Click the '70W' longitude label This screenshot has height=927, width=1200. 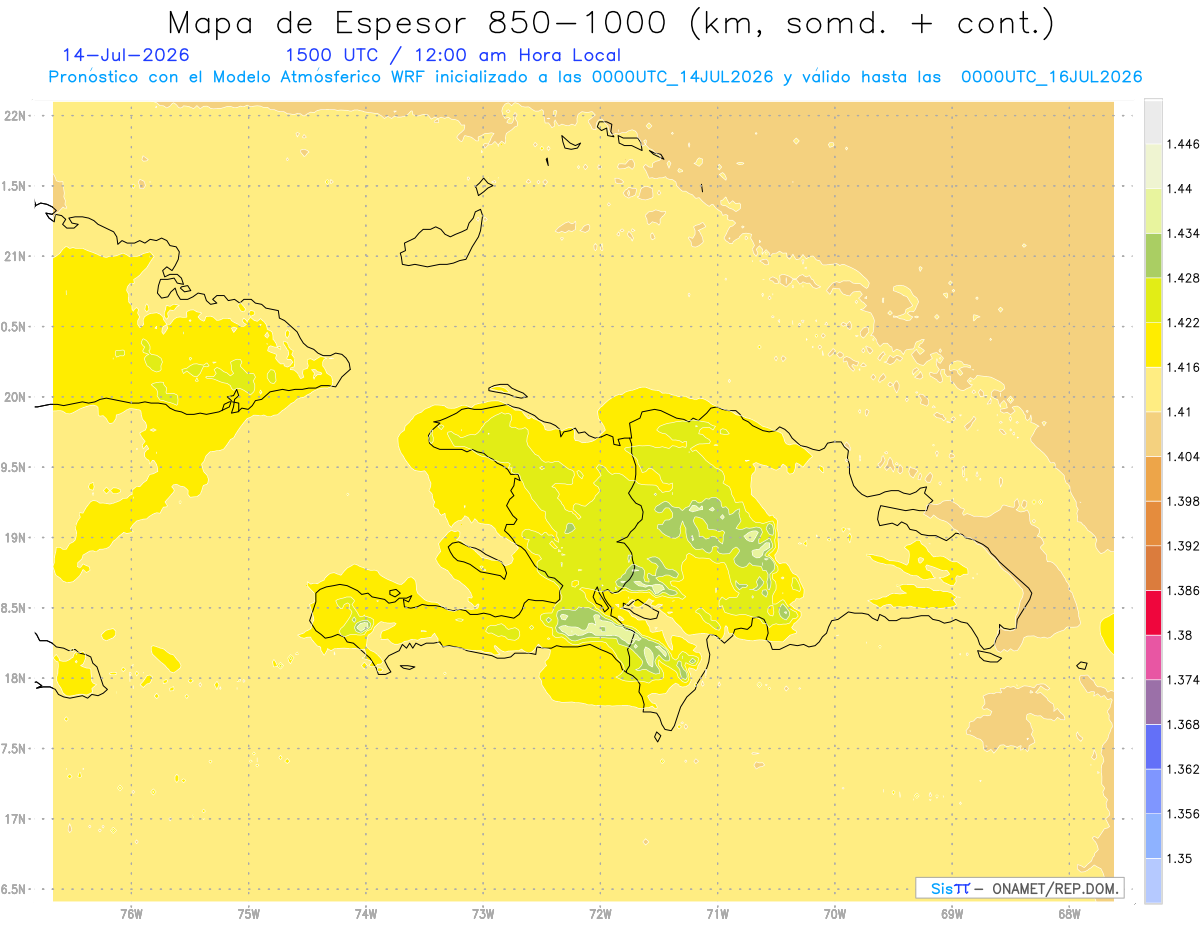835,913
